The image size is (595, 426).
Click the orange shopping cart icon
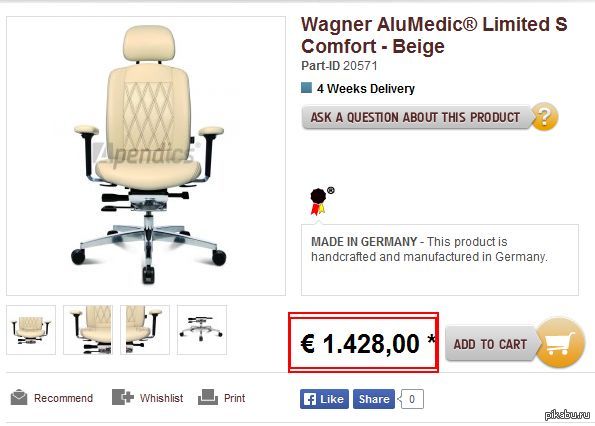point(560,343)
